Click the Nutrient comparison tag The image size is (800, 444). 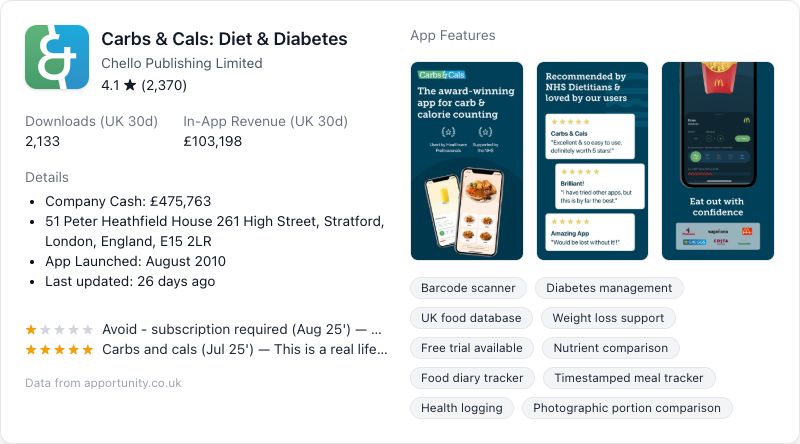[610, 348]
